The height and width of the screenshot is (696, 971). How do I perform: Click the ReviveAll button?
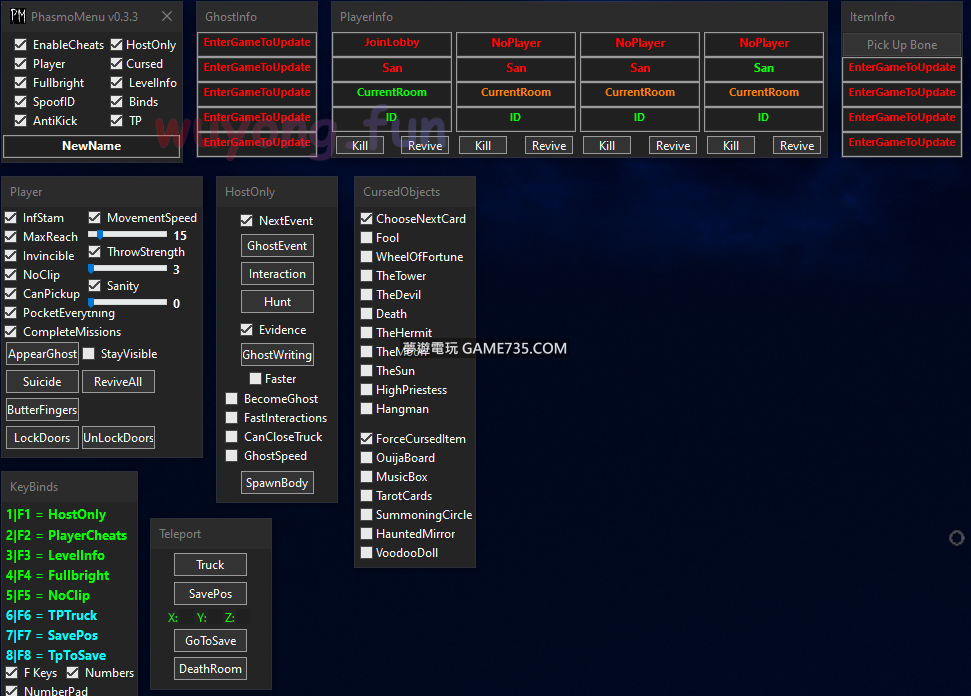pyautogui.click(x=118, y=382)
